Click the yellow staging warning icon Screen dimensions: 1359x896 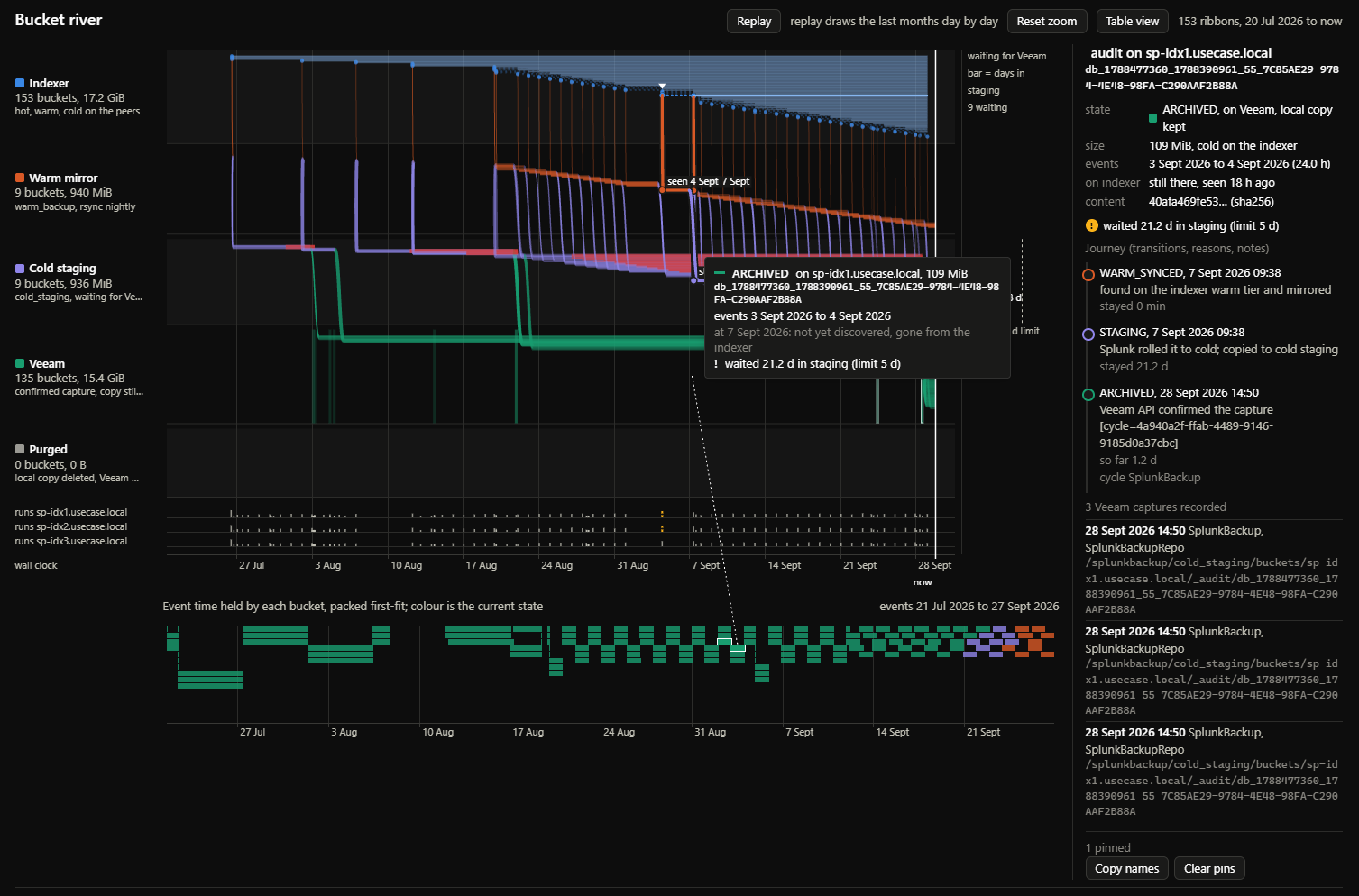coord(1091,225)
